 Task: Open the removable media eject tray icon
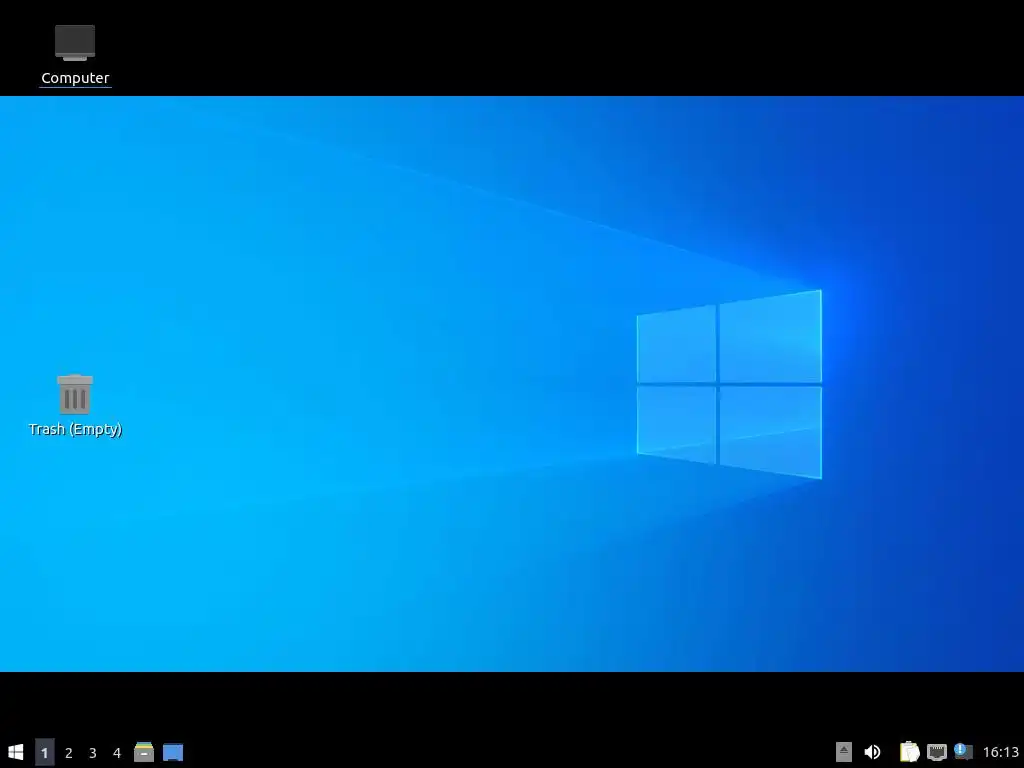(844, 752)
